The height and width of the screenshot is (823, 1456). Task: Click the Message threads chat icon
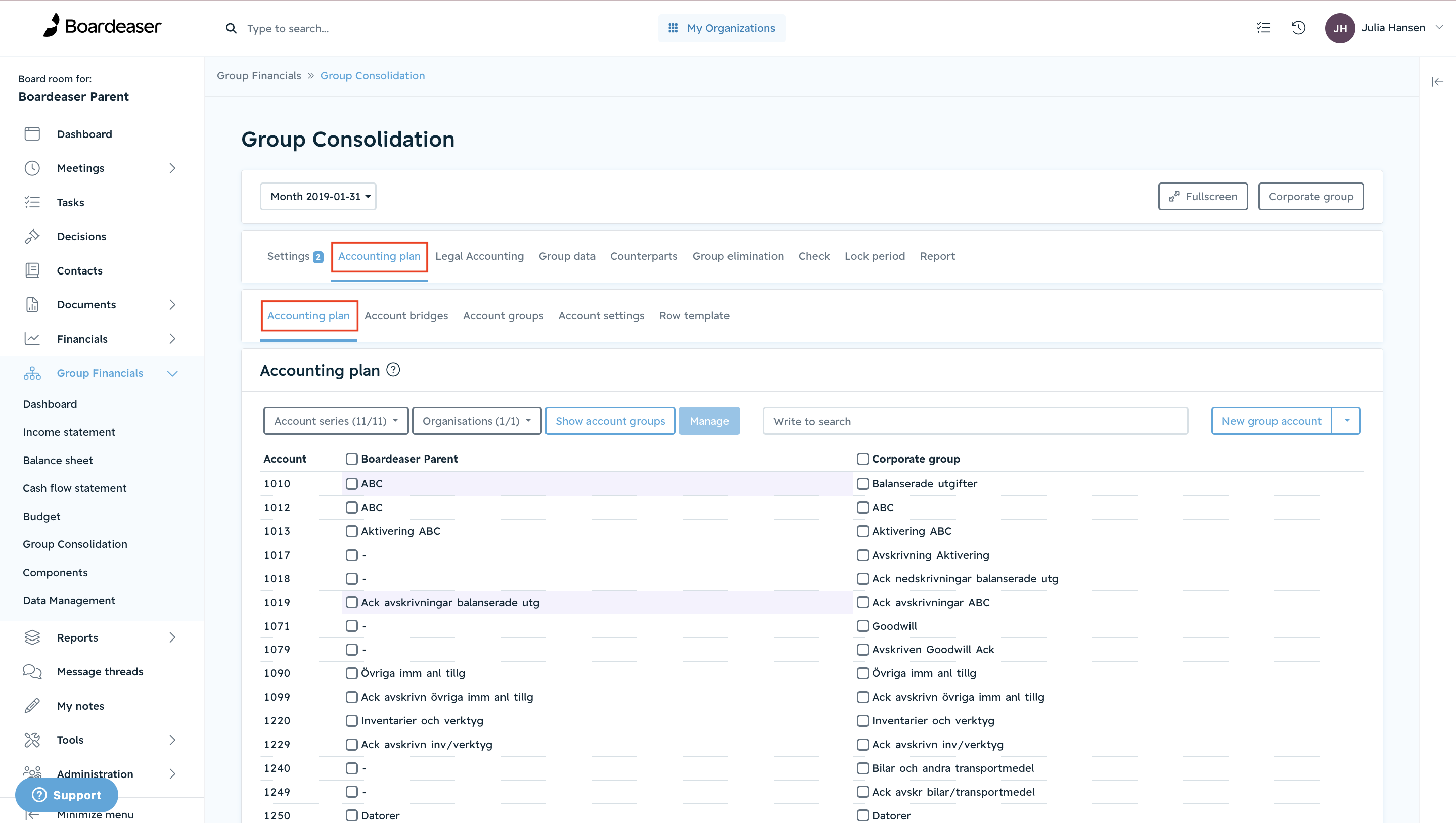32,671
